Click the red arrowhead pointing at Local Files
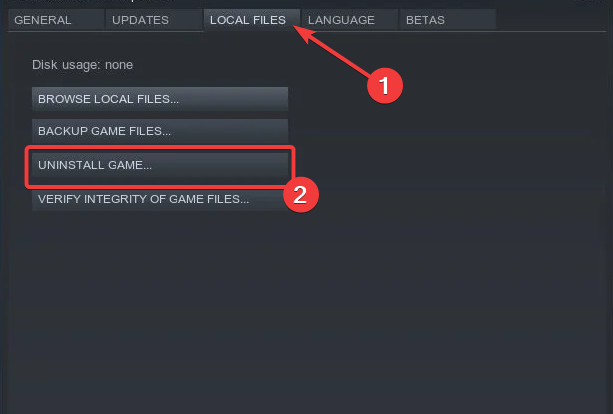Viewport: 613px width, 414px height. [304, 33]
